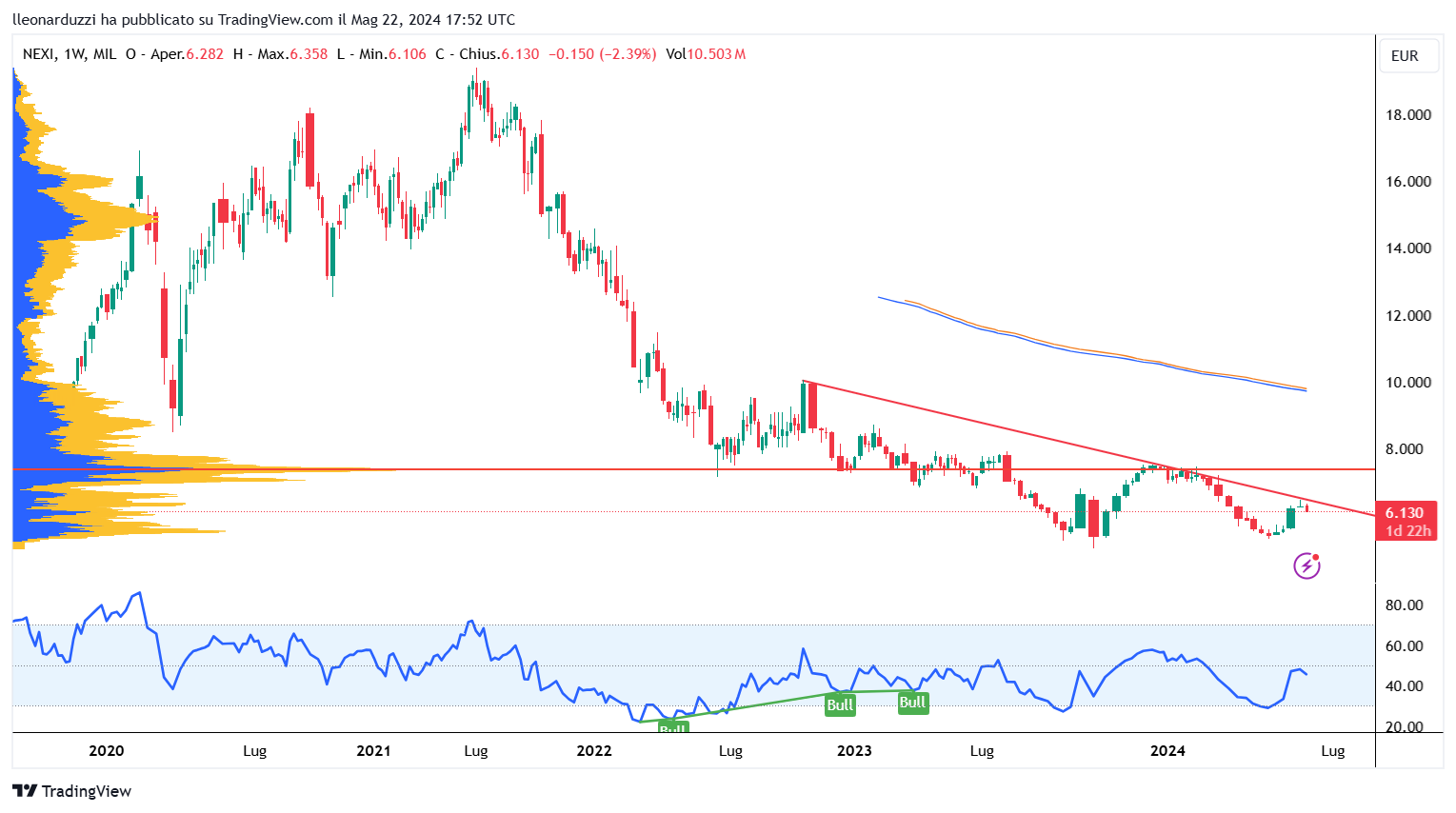
Task: Click the TradingView logo
Action: (x=72, y=791)
